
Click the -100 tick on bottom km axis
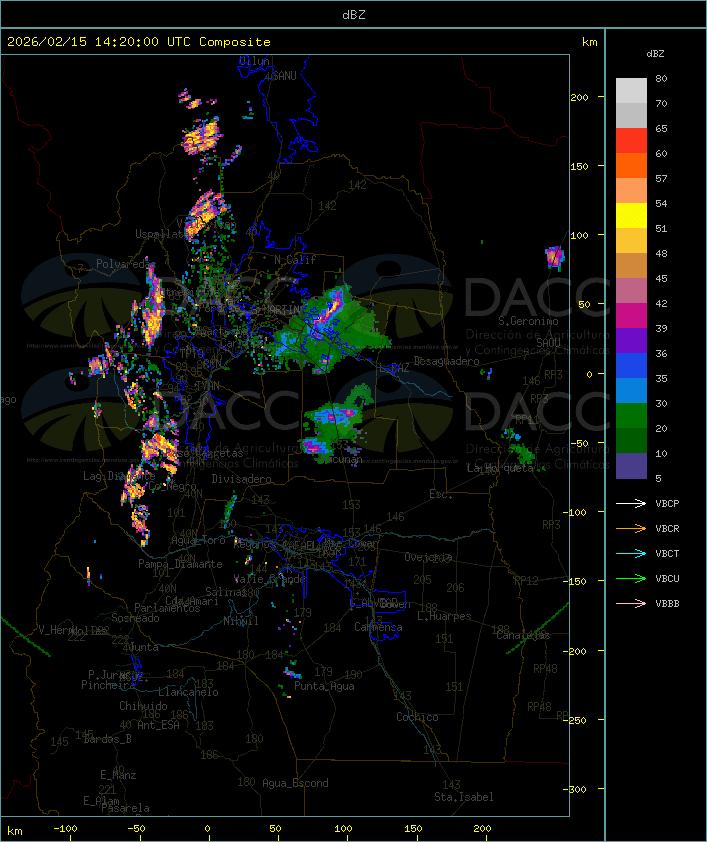[65, 829]
